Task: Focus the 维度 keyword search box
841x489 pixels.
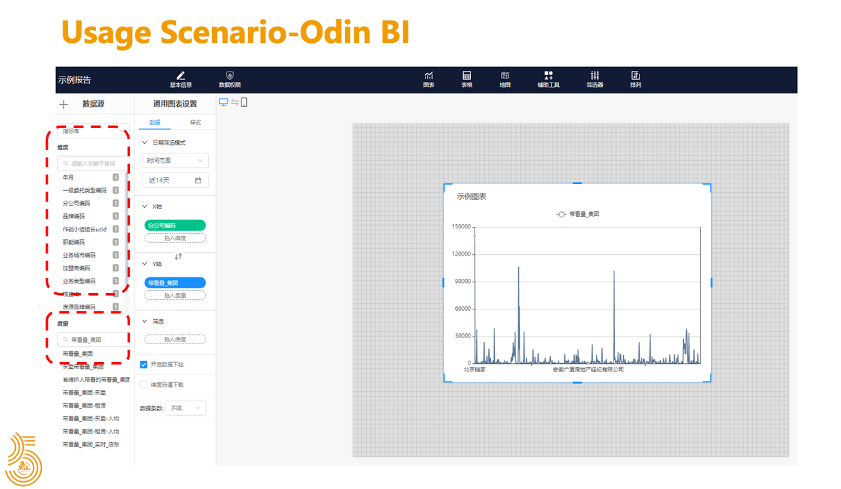Action: (92, 163)
